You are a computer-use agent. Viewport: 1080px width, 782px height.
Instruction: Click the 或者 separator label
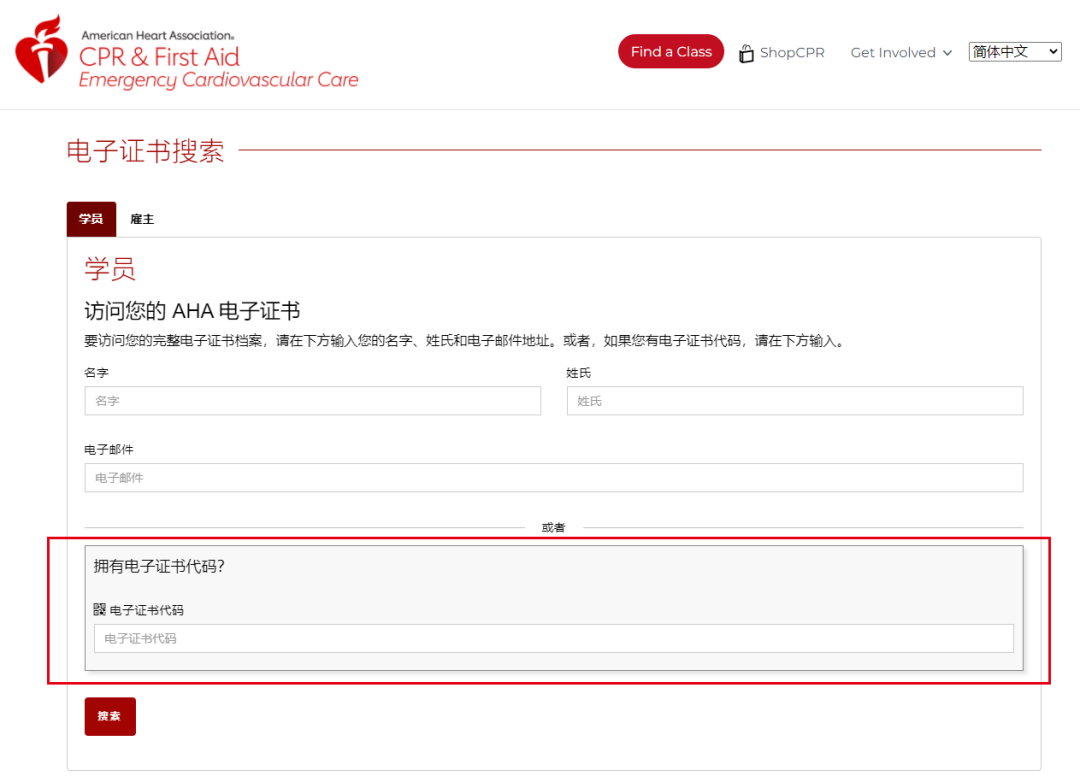[553, 528]
